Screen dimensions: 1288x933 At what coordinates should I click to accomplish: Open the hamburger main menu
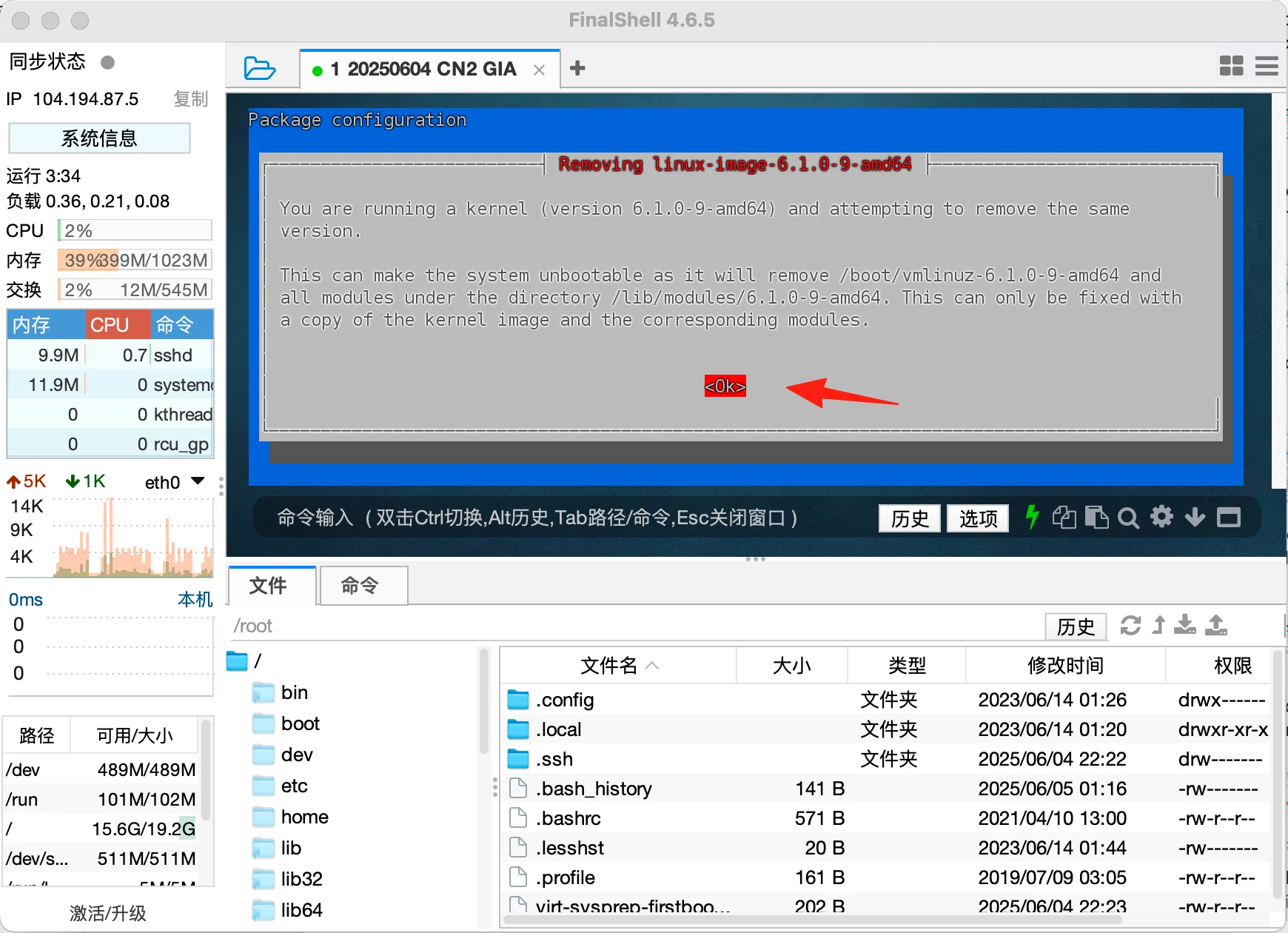[1267, 66]
